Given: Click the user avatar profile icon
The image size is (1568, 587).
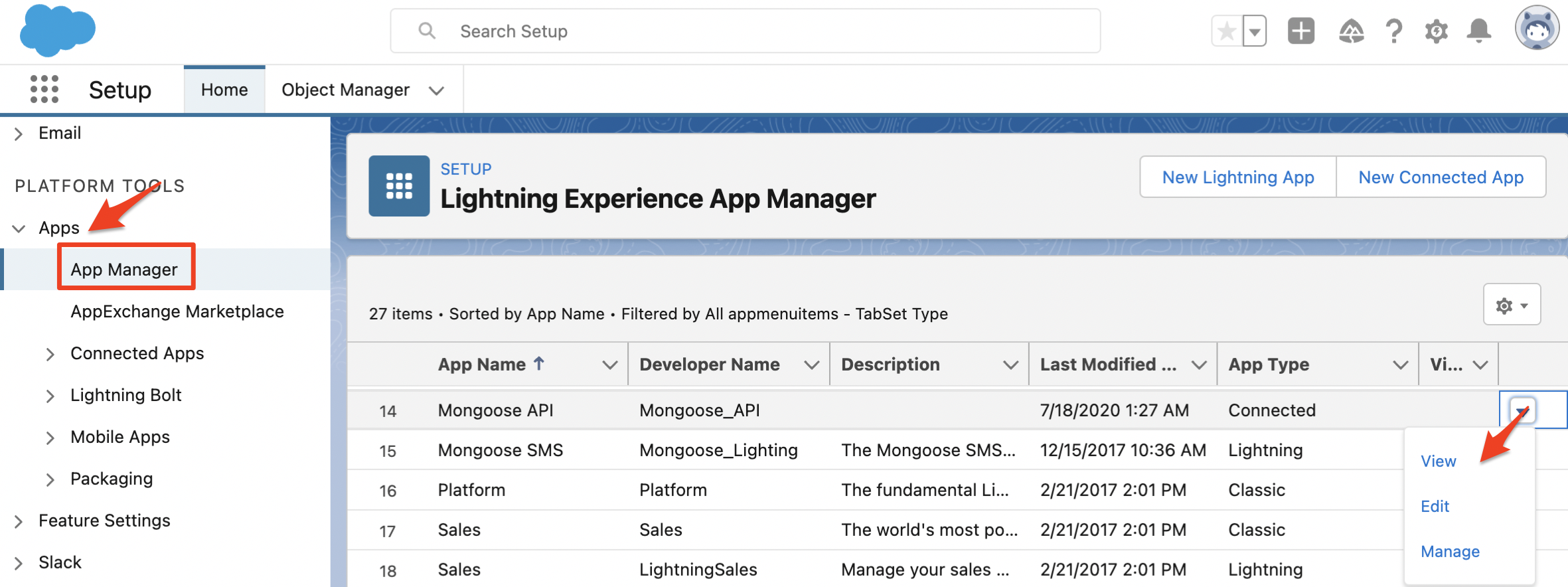Looking at the screenshot, I should [x=1536, y=29].
